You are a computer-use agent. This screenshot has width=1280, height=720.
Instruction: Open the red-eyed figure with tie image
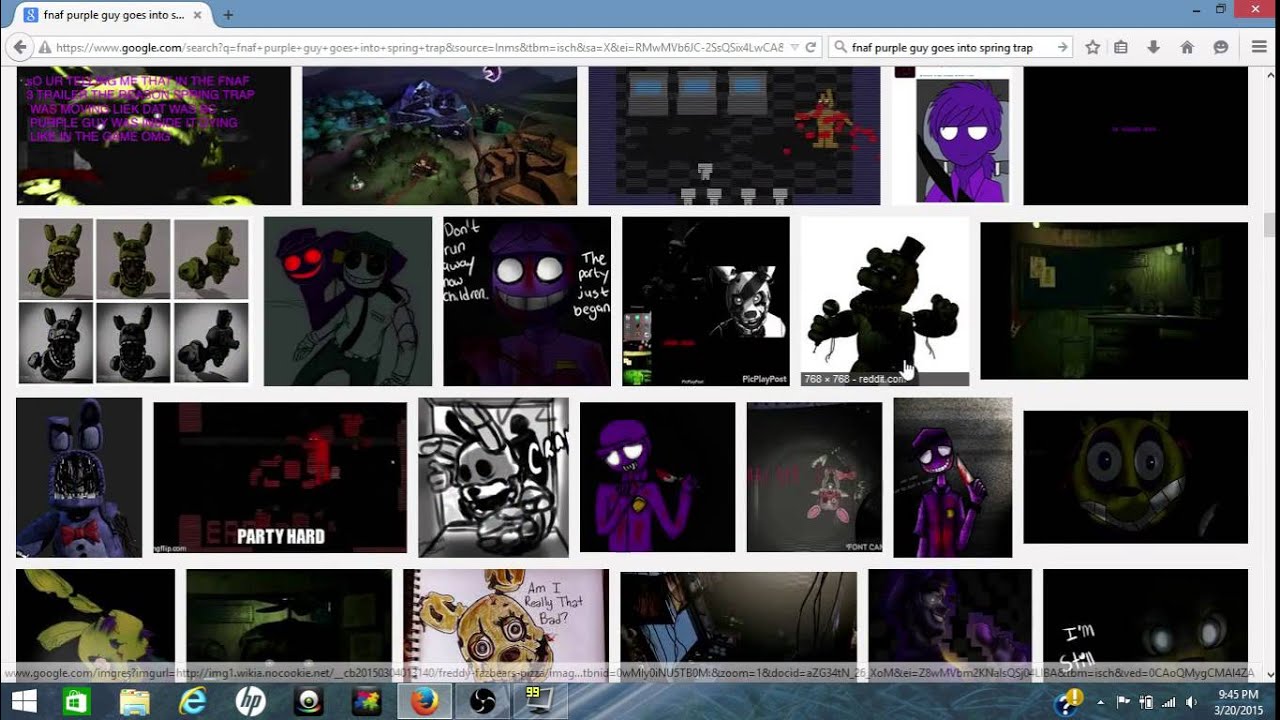347,301
